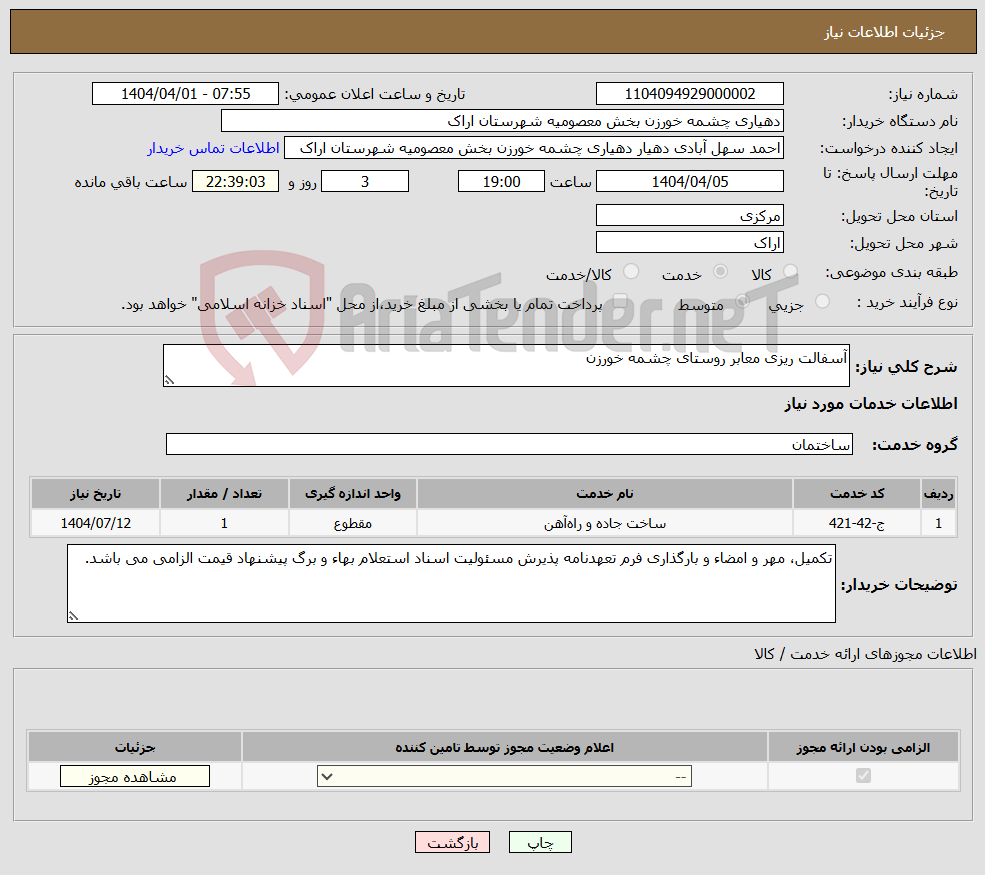This screenshot has height=875, width=985.
Task: Click need date cell 1404/07/12
Action: pos(95,523)
